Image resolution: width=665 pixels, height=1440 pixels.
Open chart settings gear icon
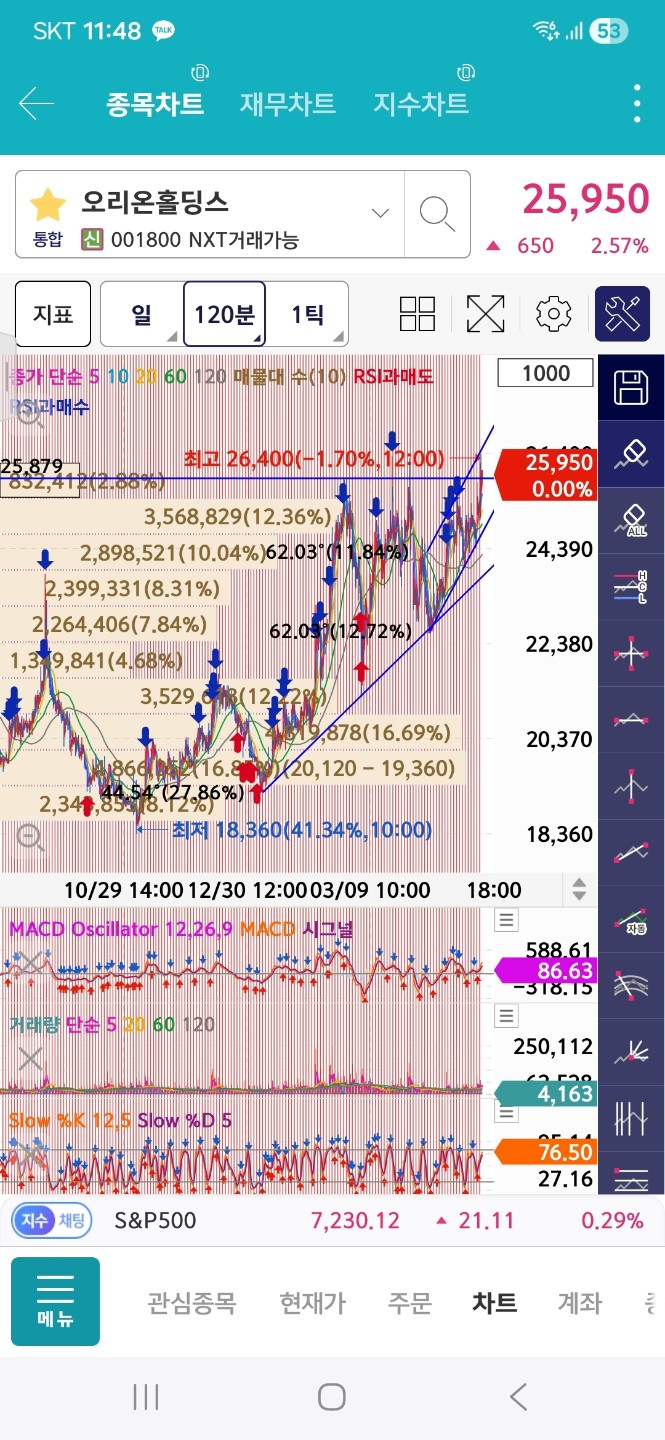click(x=553, y=314)
